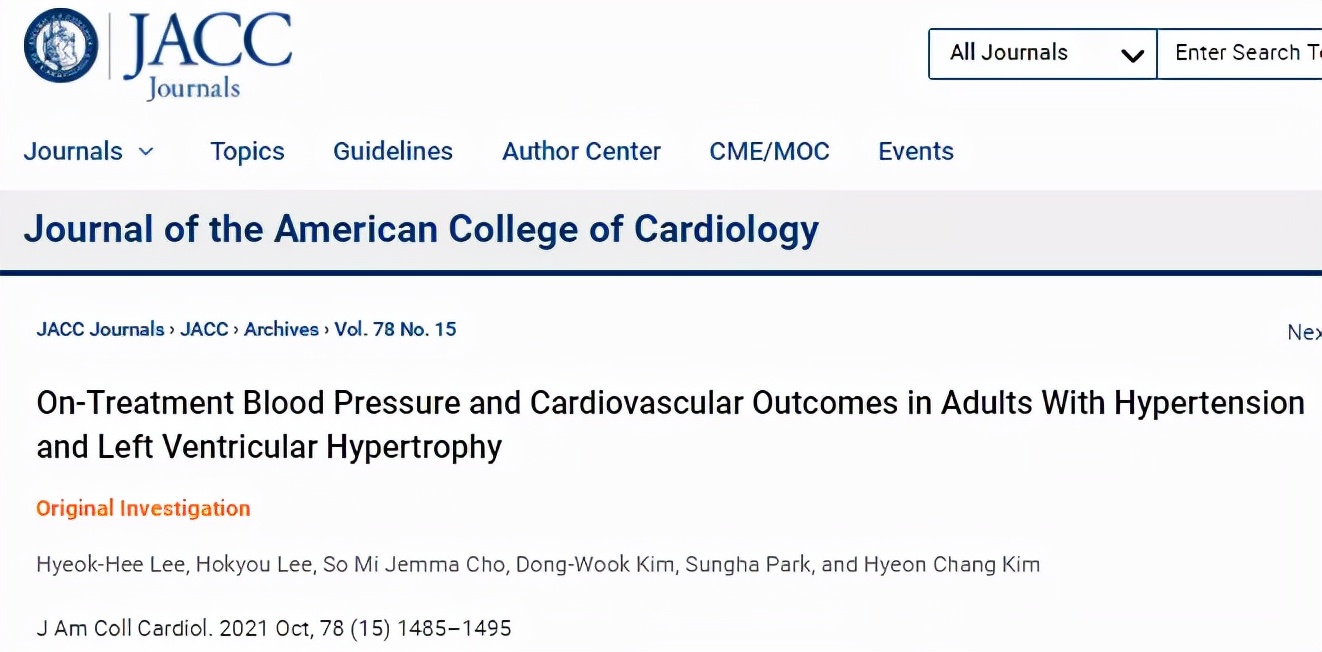The width and height of the screenshot is (1322, 652).
Task: Open the Author Center menu
Action: (x=581, y=152)
